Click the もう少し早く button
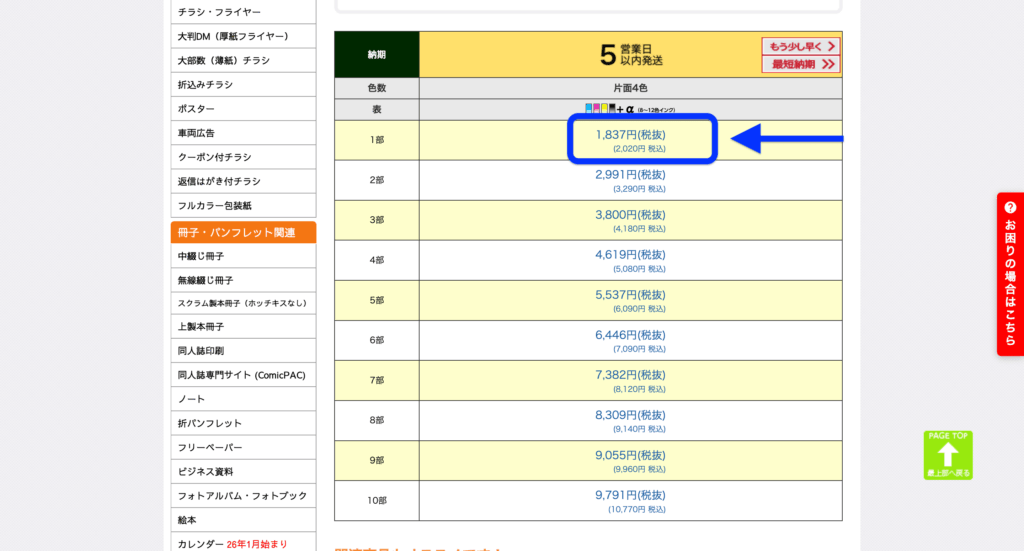 coord(801,46)
